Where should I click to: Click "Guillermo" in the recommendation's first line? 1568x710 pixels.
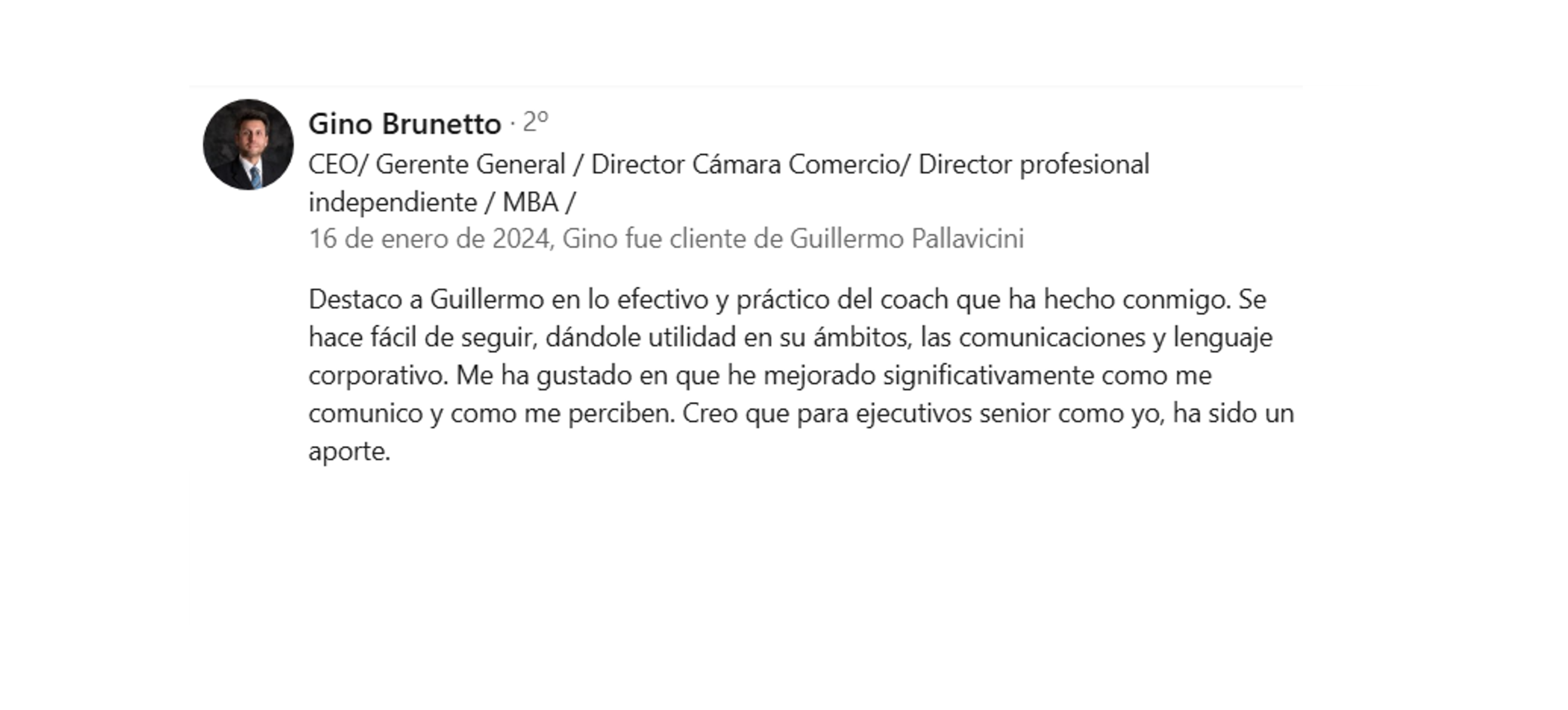[487, 300]
